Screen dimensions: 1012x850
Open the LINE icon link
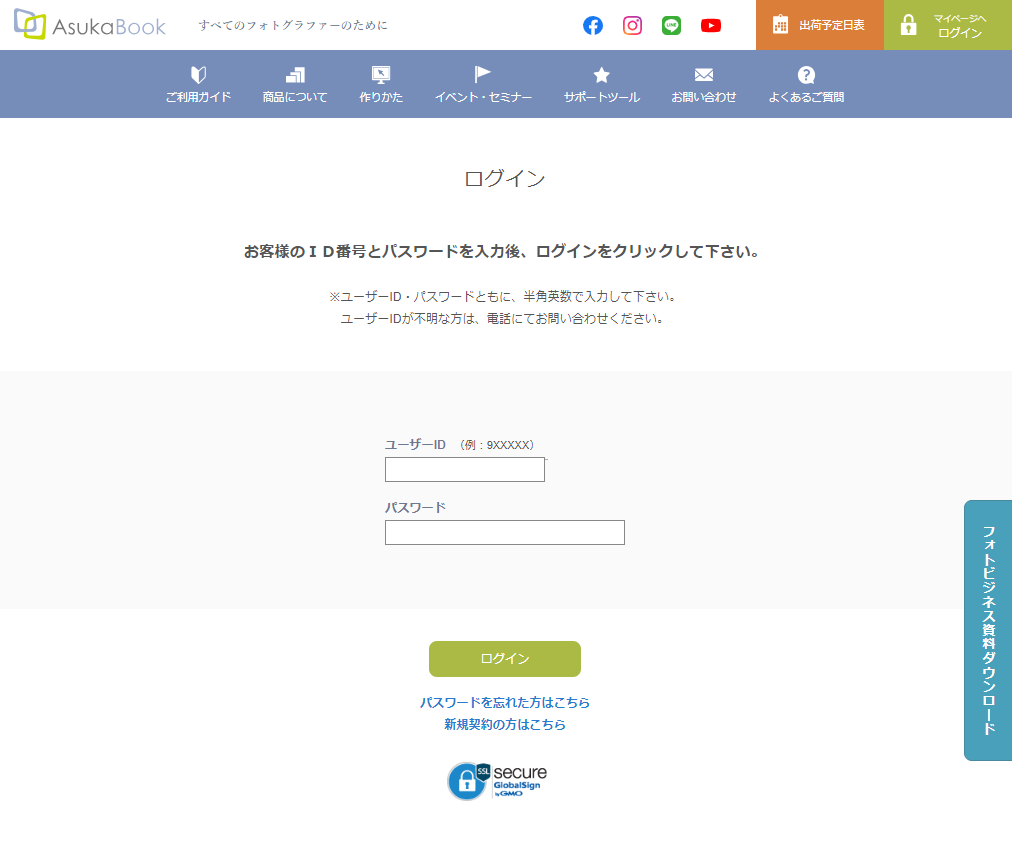pyautogui.click(x=671, y=25)
